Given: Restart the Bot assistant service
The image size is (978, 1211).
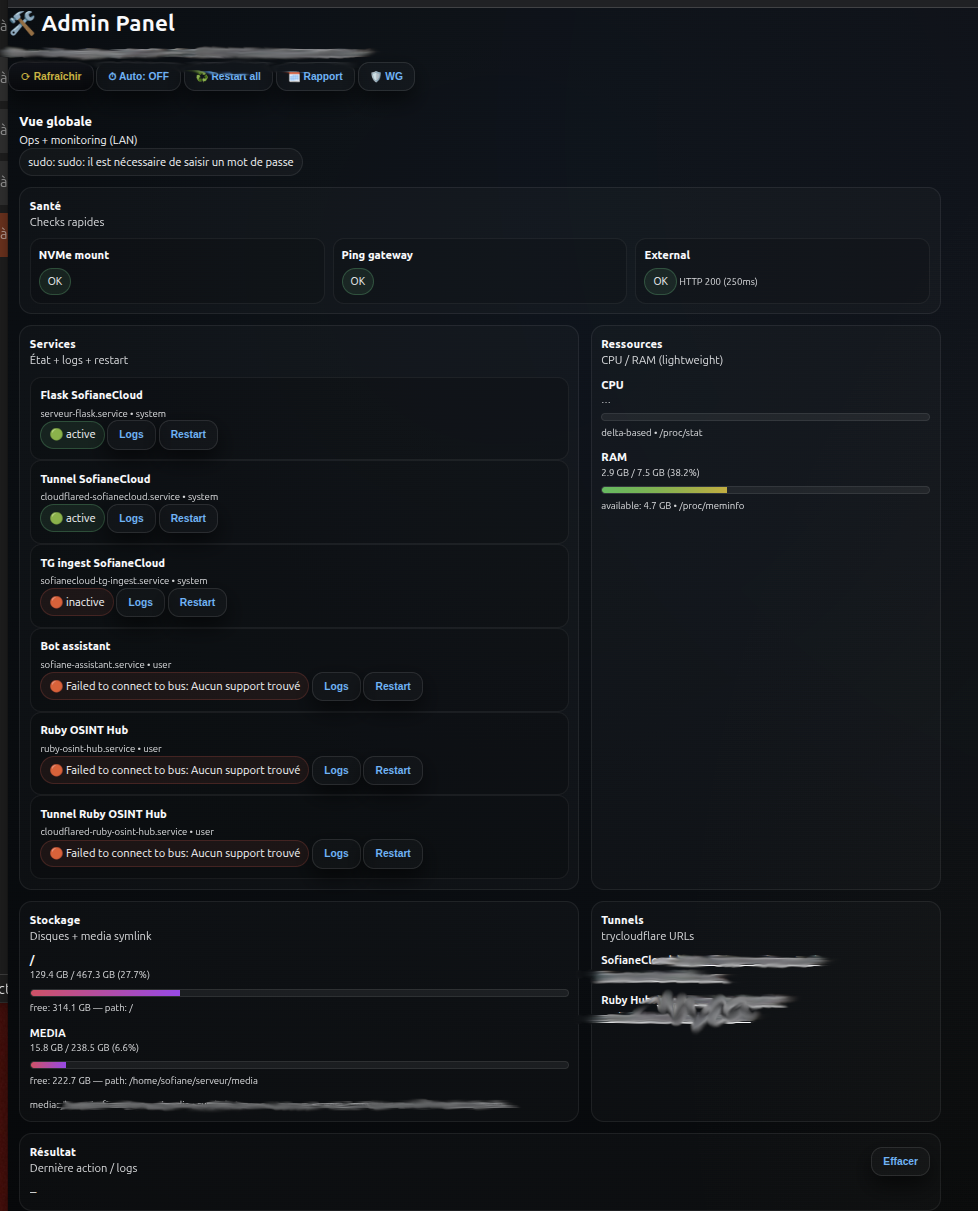Looking at the screenshot, I should coord(393,687).
